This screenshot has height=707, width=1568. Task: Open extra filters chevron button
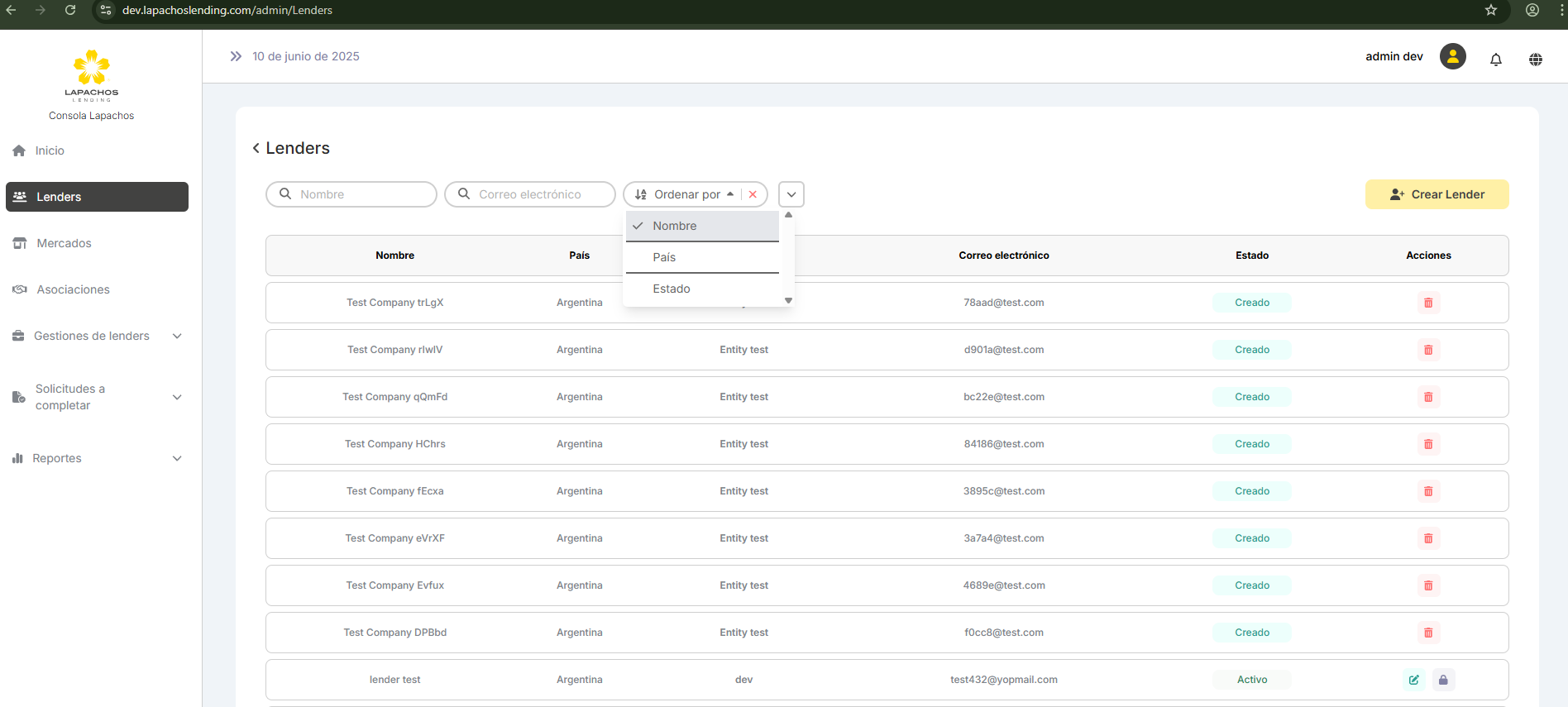(791, 194)
